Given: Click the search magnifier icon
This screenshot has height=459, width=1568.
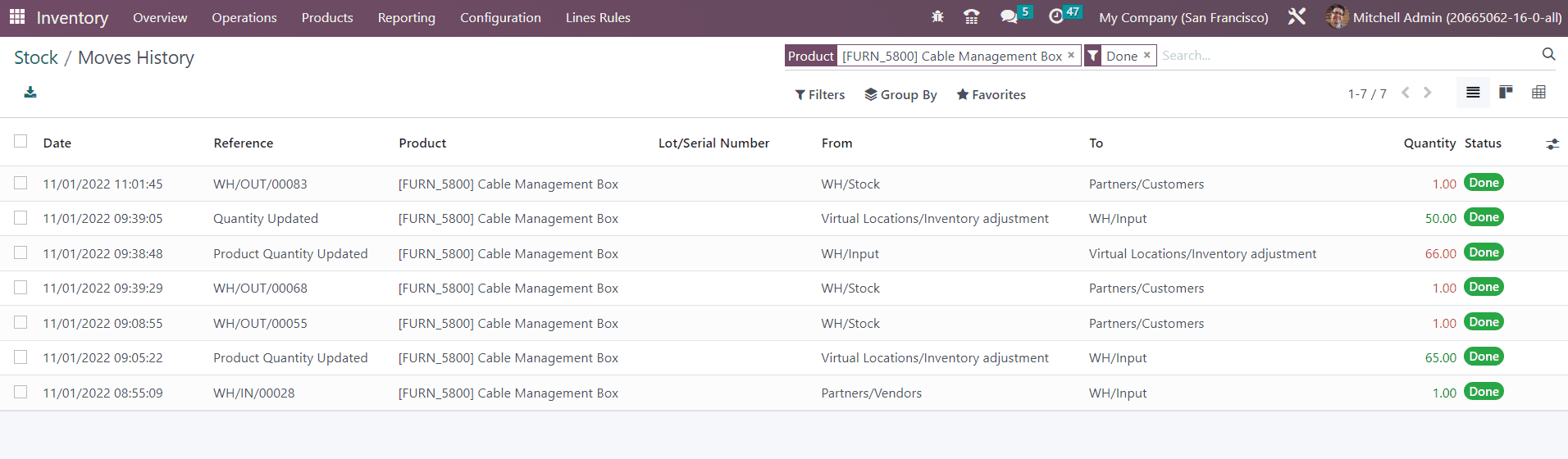Looking at the screenshot, I should tap(1548, 54).
